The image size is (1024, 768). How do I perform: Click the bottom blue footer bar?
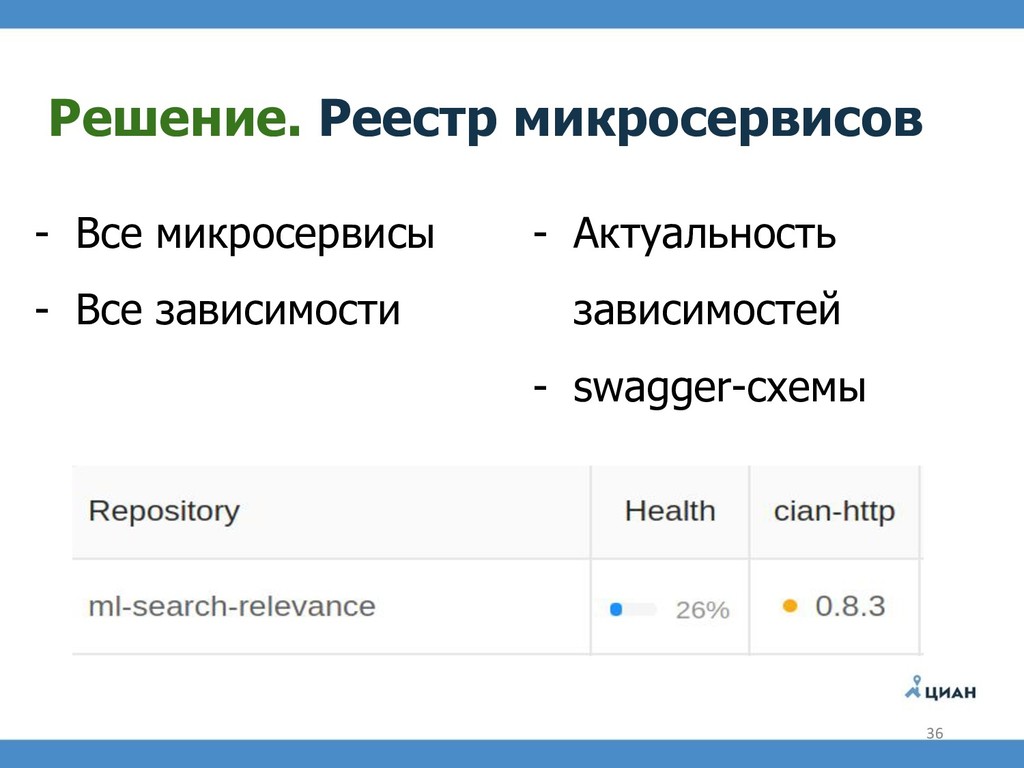coord(512,754)
